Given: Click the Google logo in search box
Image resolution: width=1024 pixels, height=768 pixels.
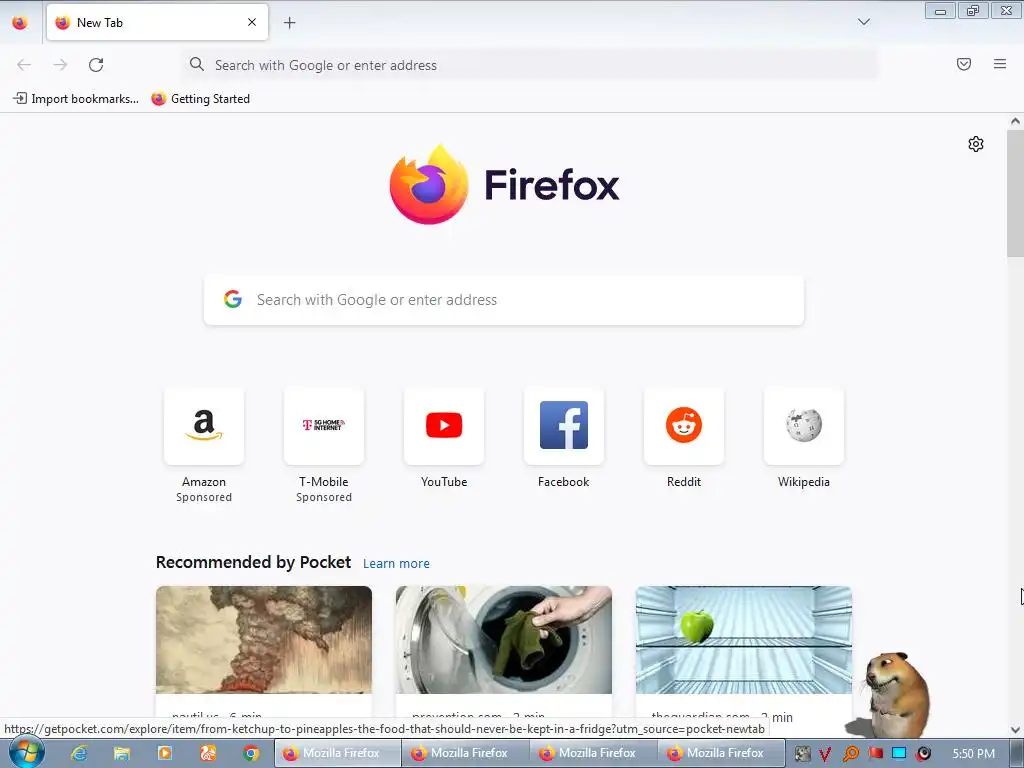Looking at the screenshot, I should (x=233, y=299).
